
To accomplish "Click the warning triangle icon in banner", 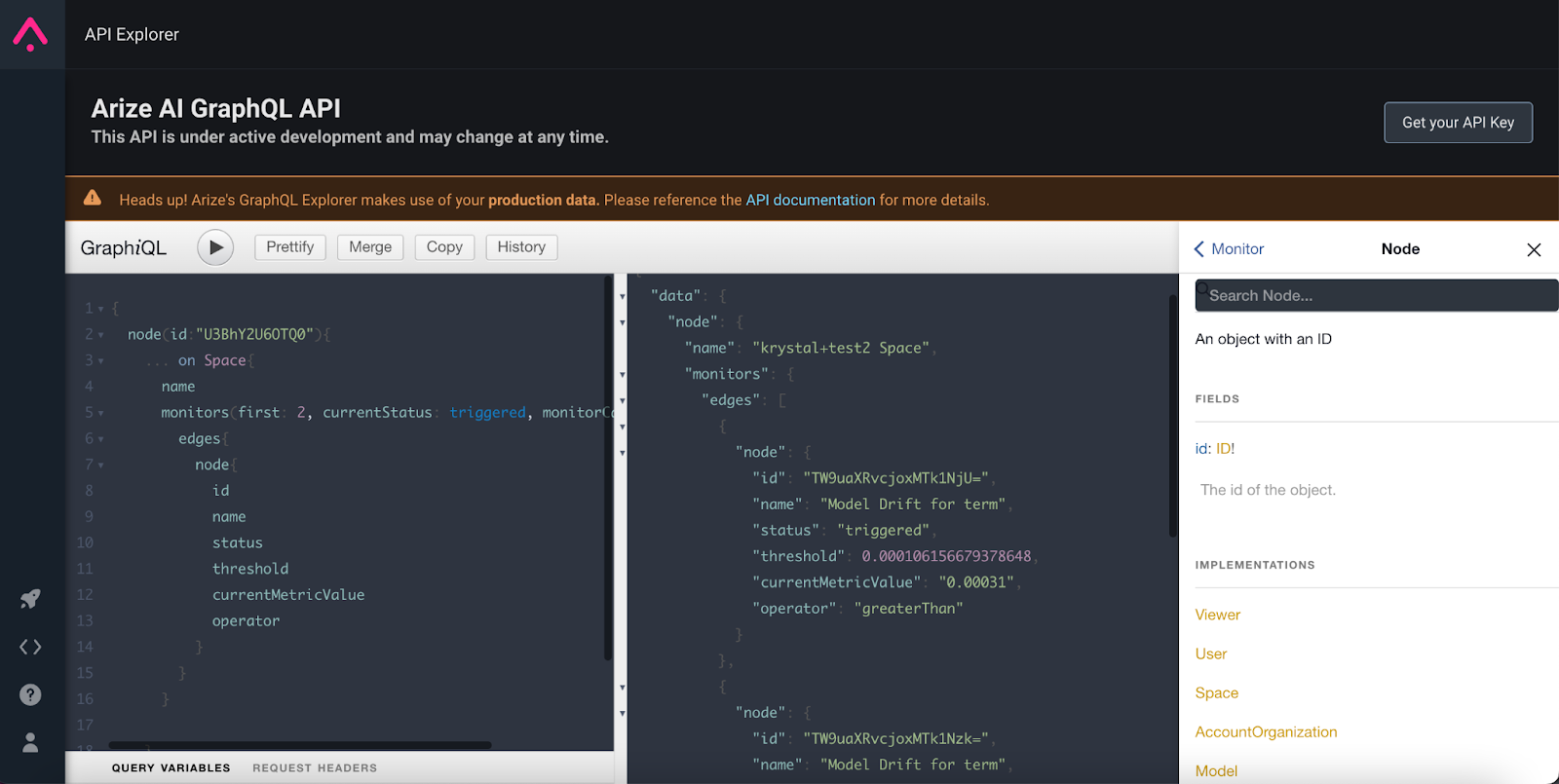I will point(93,199).
